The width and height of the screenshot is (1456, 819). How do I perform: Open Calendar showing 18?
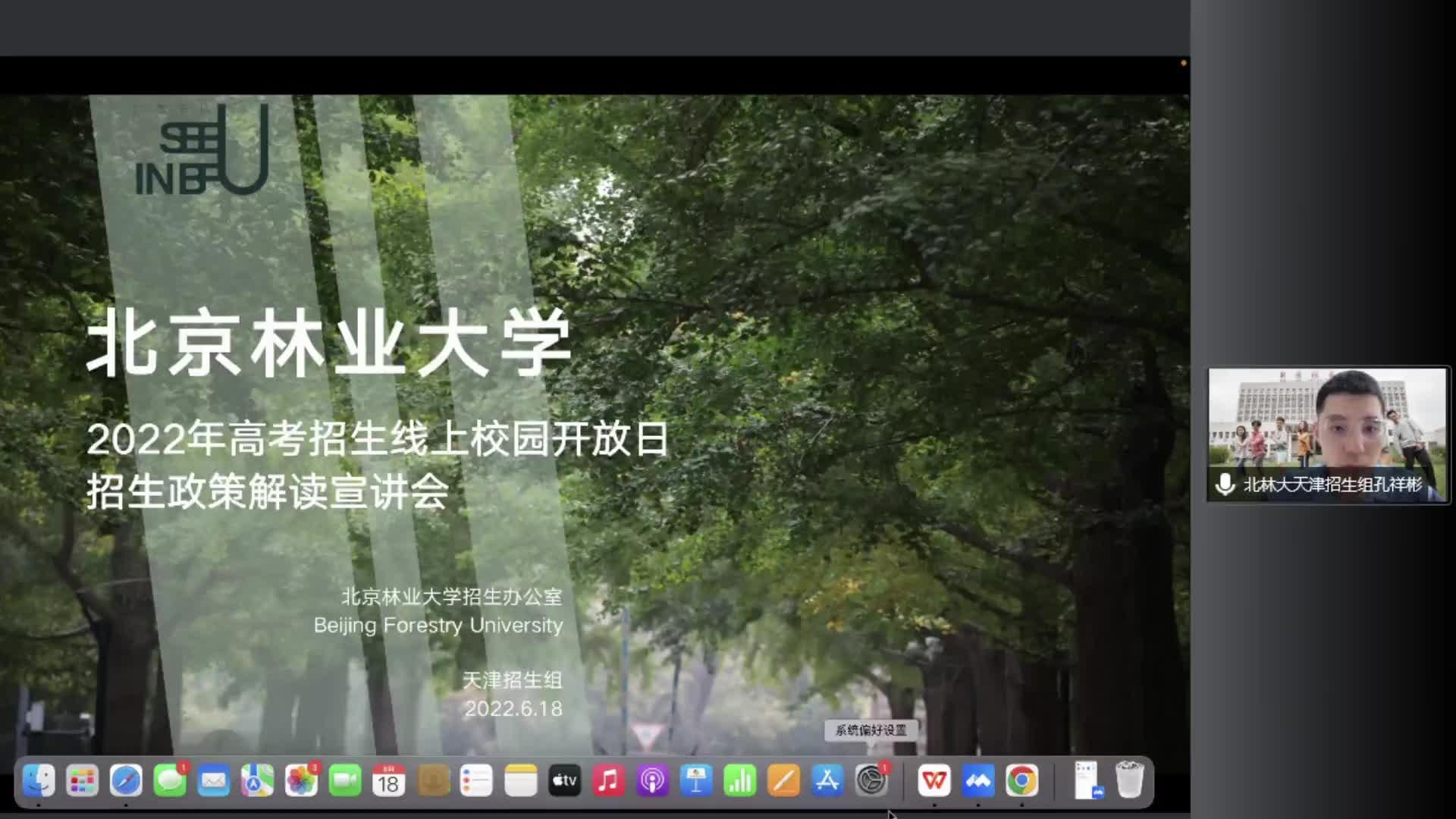(388, 780)
